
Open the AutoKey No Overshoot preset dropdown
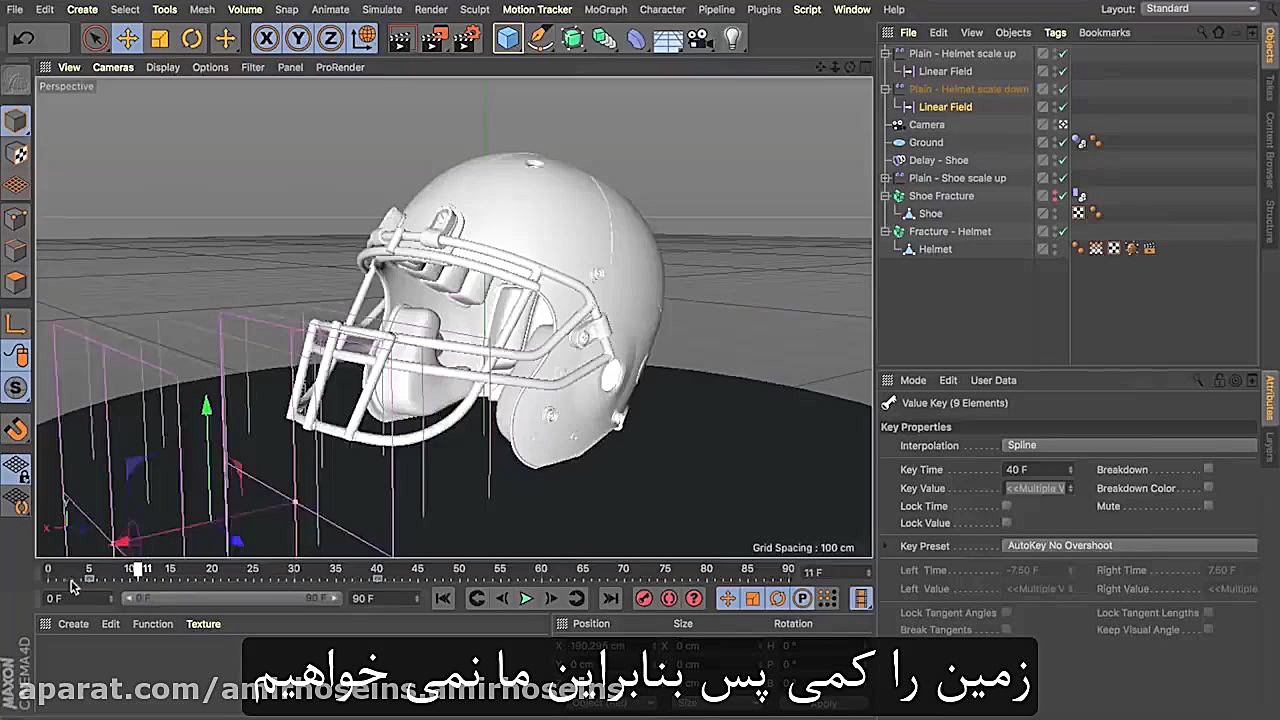click(x=1128, y=545)
